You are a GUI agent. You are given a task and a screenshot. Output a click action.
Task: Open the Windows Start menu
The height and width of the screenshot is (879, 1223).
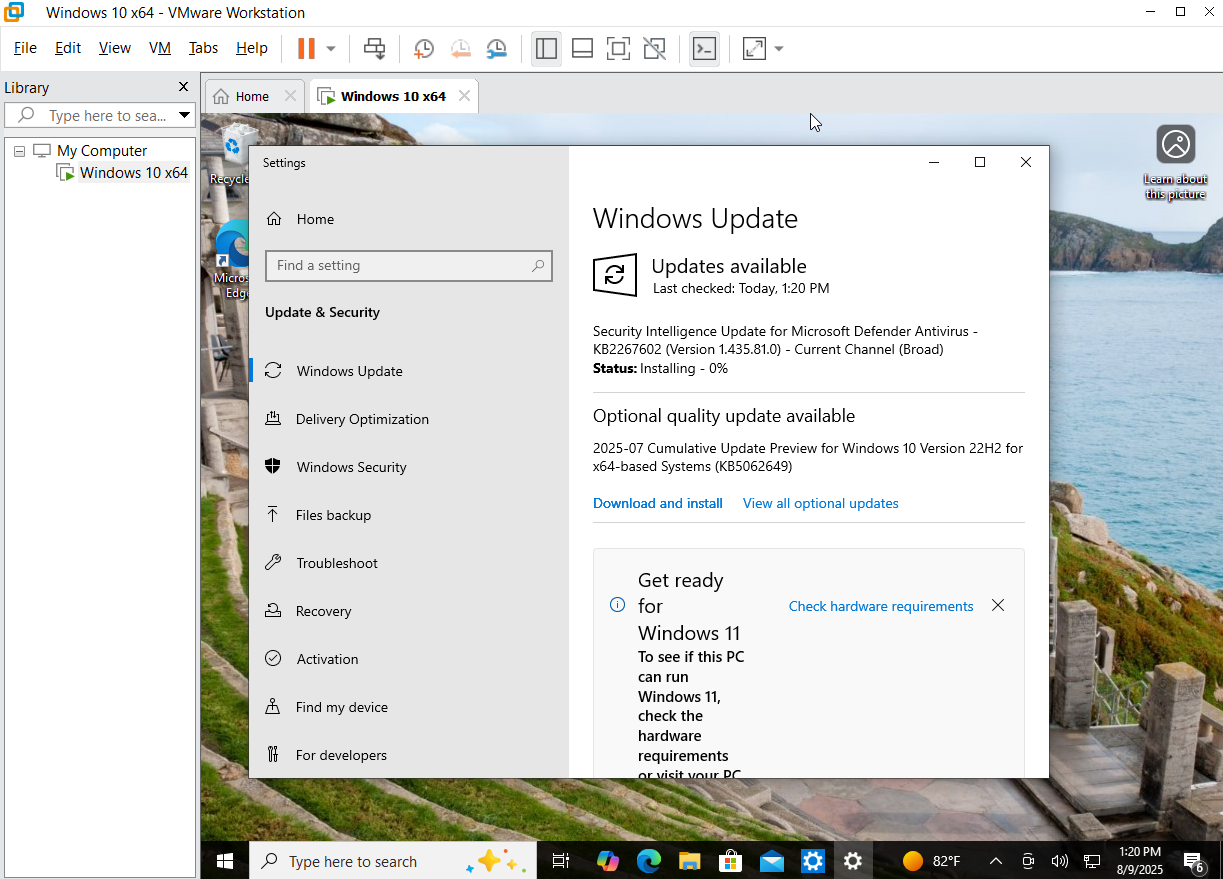pyautogui.click(x=225, y=861)
